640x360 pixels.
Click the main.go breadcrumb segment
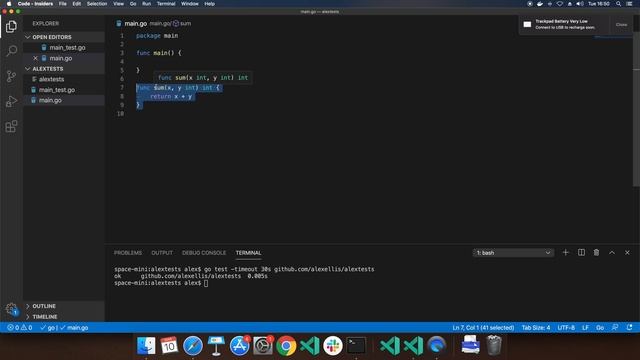click(x=160, y=24)
